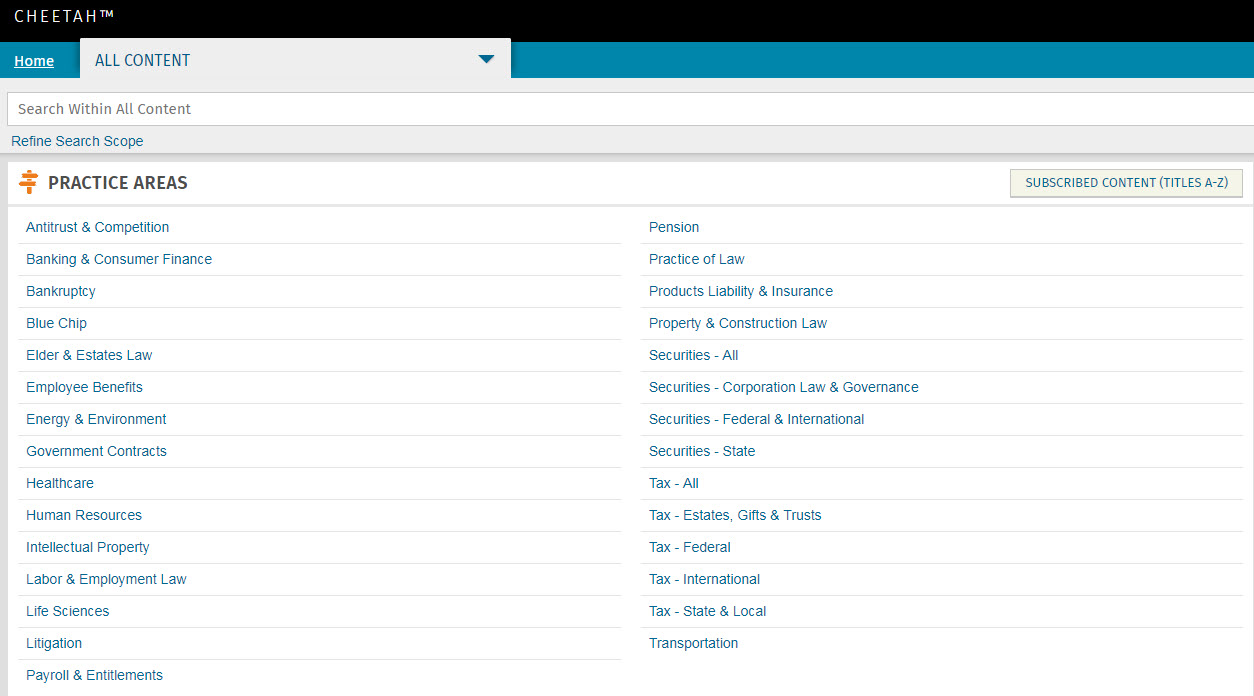Select the Transportation practice area
Image resolution: width=1254 pixels, height=696 pixels.
click(x=693, y=643)
